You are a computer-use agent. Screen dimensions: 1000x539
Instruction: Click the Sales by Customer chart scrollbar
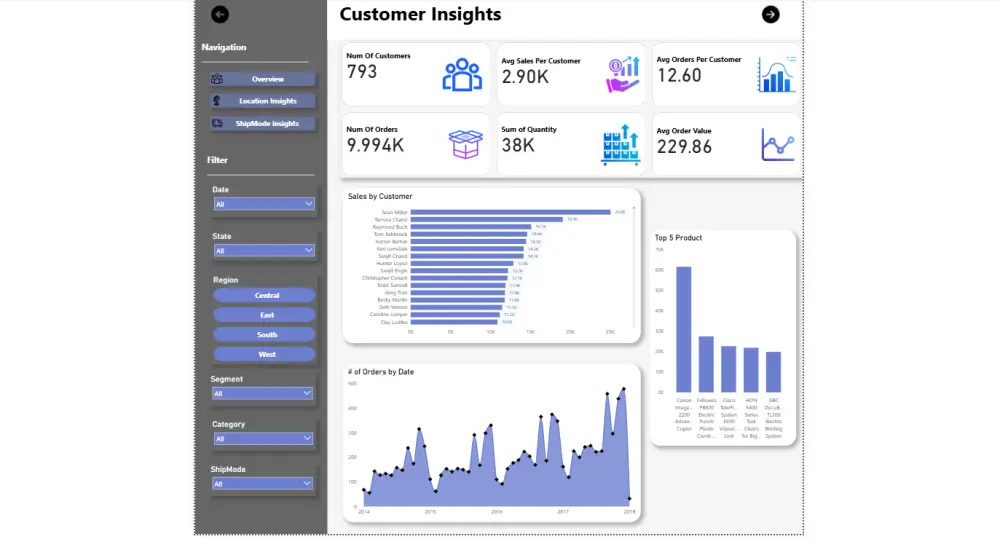633,267
